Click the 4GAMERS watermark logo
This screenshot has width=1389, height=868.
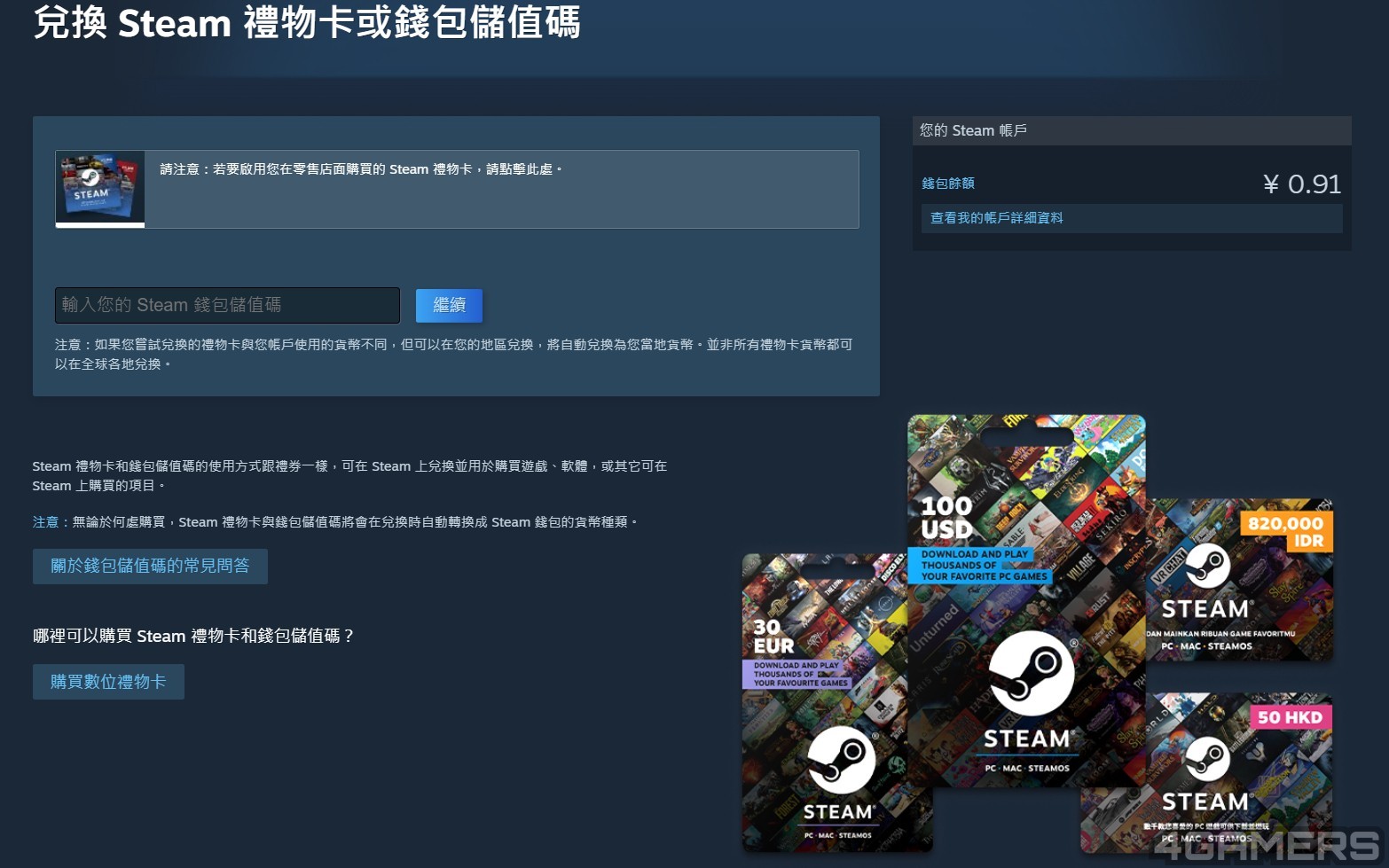point(1268,846)
